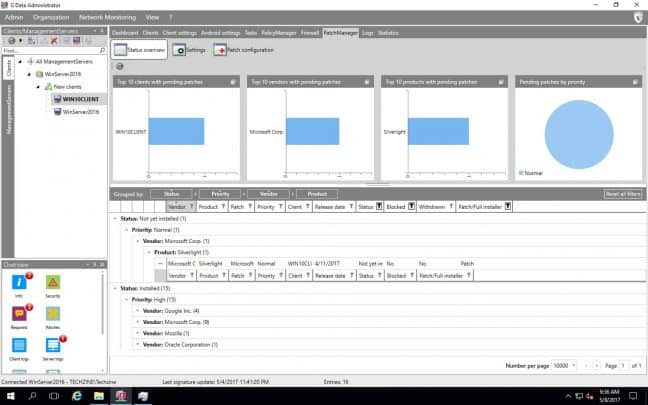The image size is (648, 405).
Task: Click G Data shield icon in menu bar
Action: point(638,17)
